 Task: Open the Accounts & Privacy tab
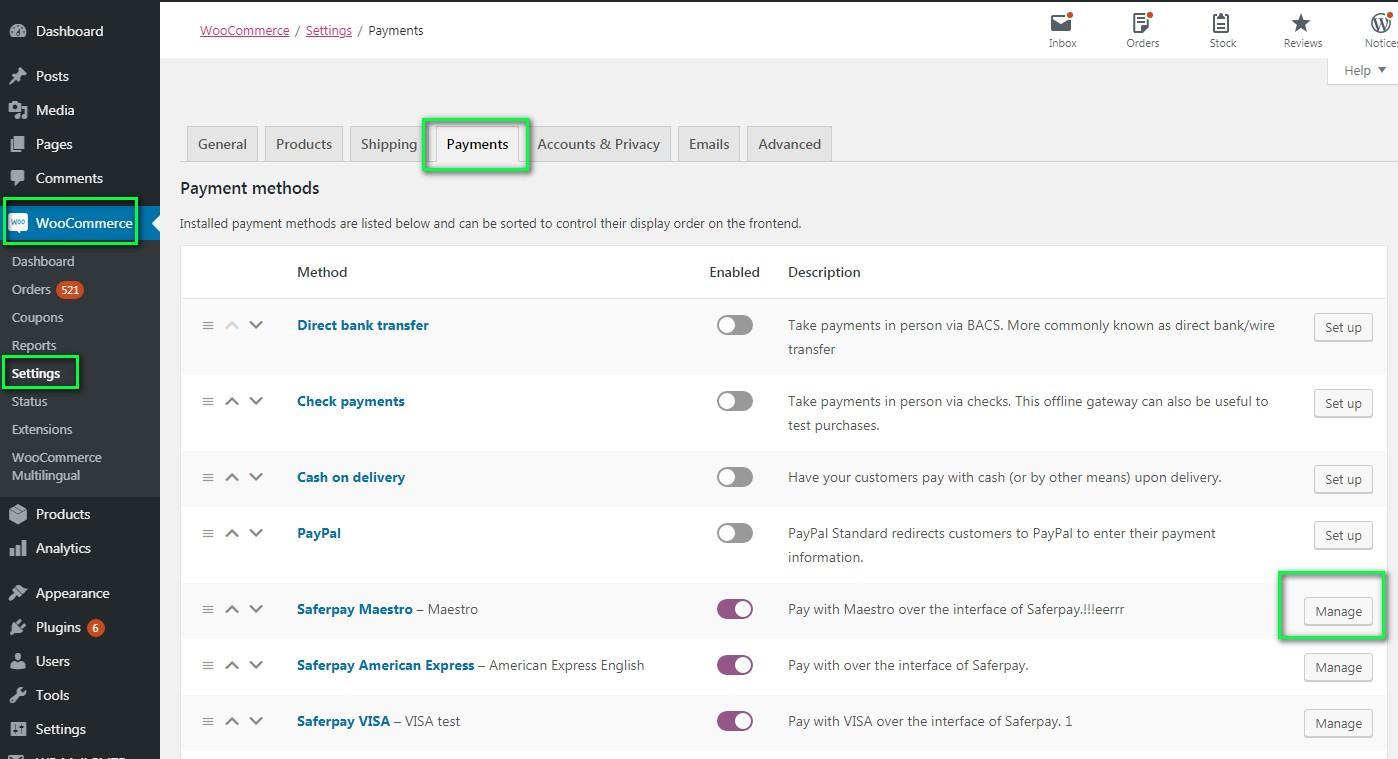coord(598,144)
